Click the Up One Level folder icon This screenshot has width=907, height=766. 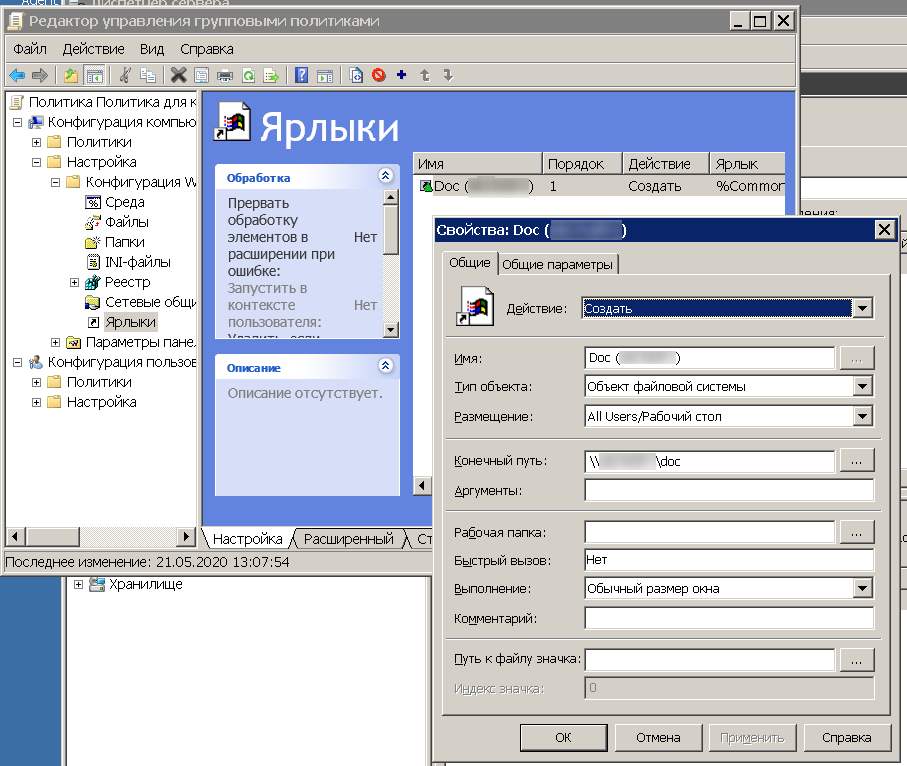tap(70, 75)
